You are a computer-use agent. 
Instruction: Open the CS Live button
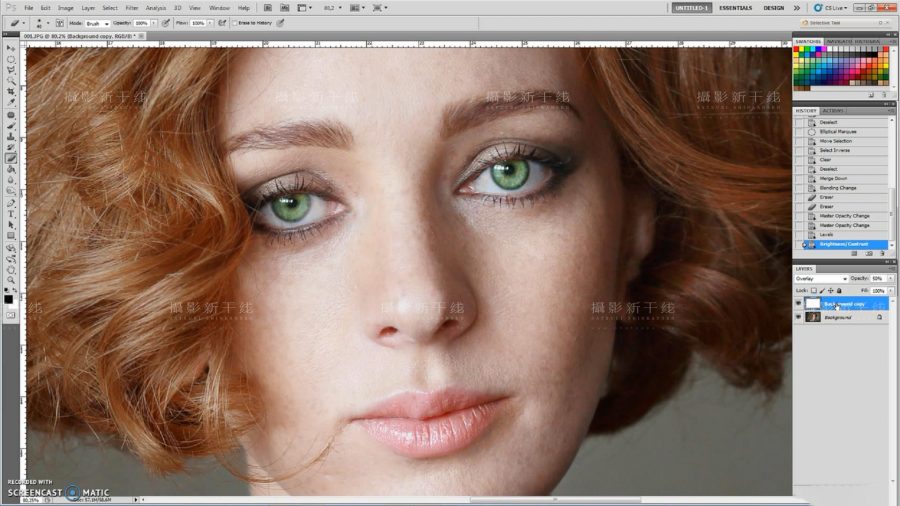pyautogui.click(x=831, y=8)
